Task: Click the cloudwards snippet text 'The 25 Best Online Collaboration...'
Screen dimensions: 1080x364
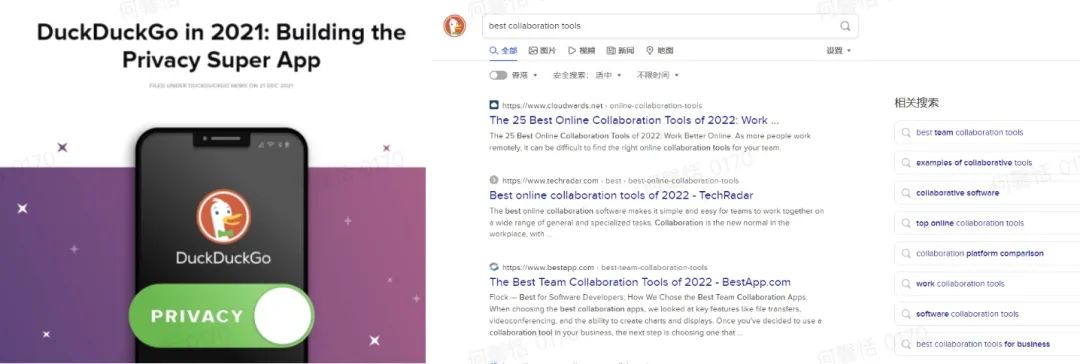Action: pos(650,142)
